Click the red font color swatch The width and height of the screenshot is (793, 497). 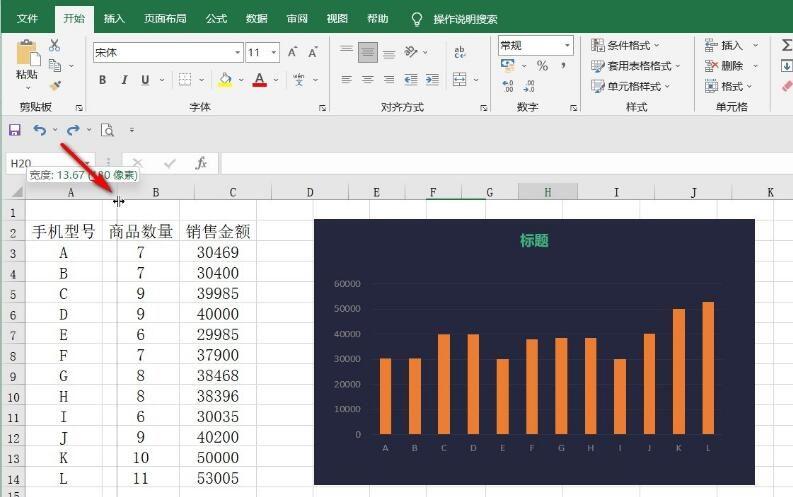coord(259,80)
